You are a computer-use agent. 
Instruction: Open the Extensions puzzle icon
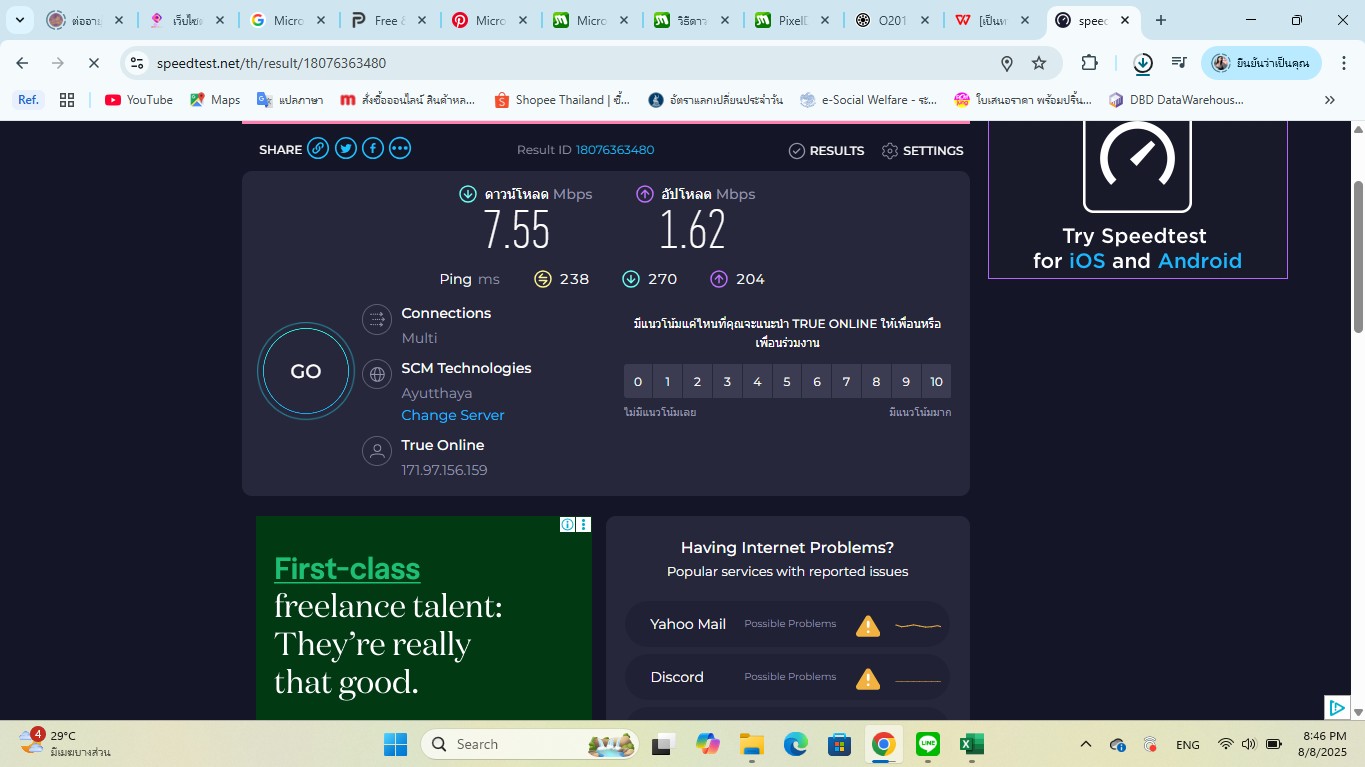[1089, 63]
